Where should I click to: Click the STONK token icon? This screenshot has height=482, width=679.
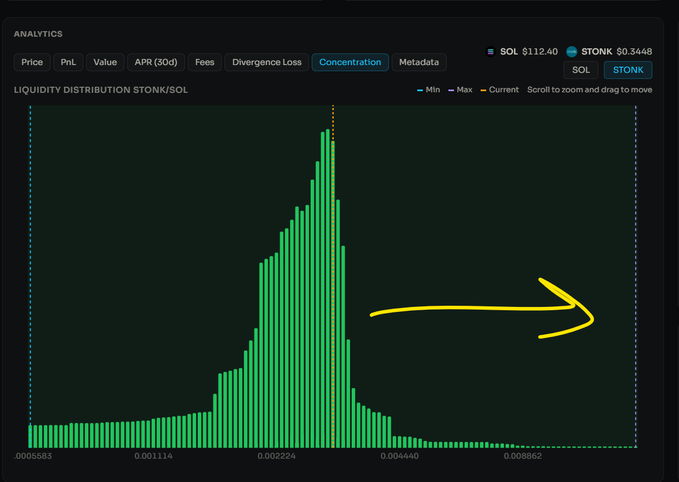pos(572,52)
